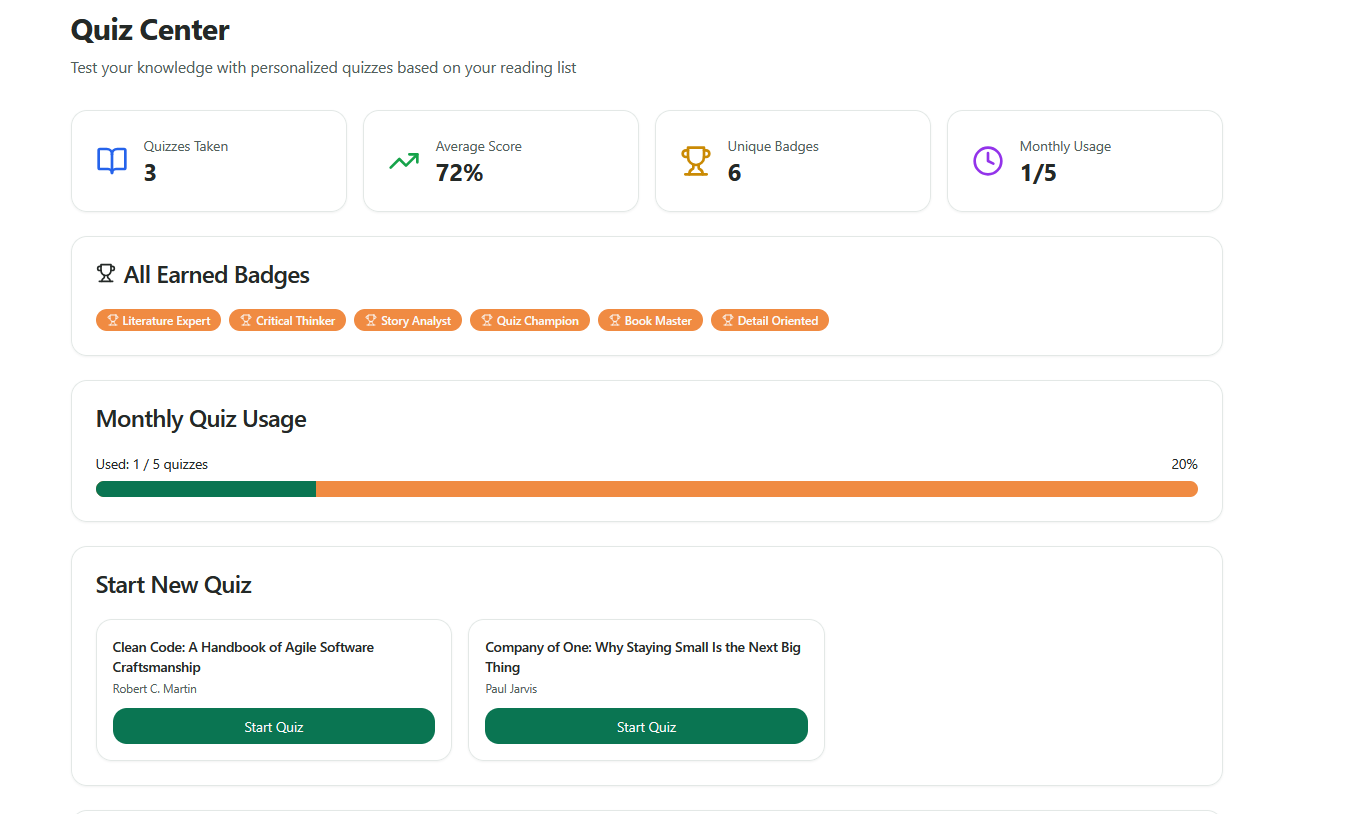Viewport: 1355px width, 814px height.
Task: Click the 20% usage percentage label
Action: [x=1184, y=464]
